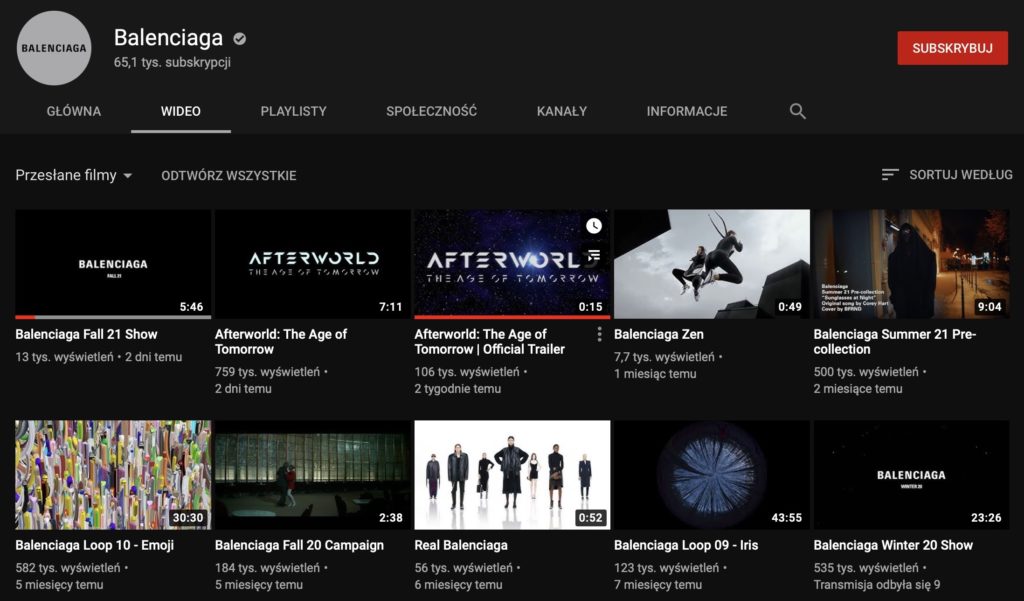Click the 123 tys. wyświetleń view count
This screenshot has width=1024, height=601.
click(x=667, y=568)
